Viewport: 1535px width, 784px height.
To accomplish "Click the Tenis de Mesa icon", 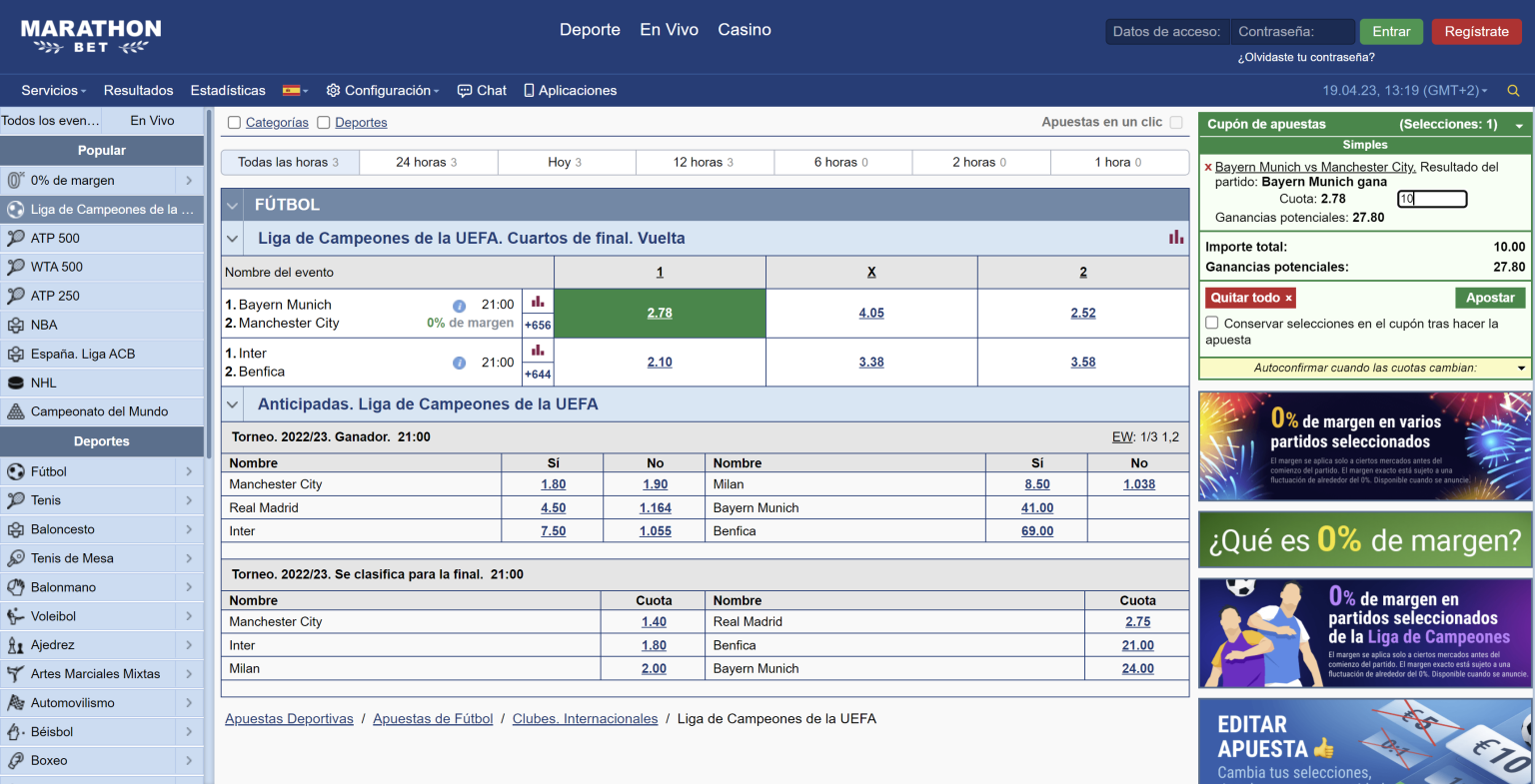I will coord(15,558).
